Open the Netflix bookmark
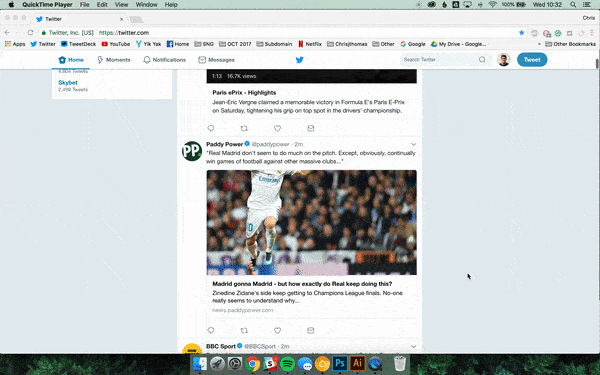Viewport: 600px width, 375px height. coord(310,44)
